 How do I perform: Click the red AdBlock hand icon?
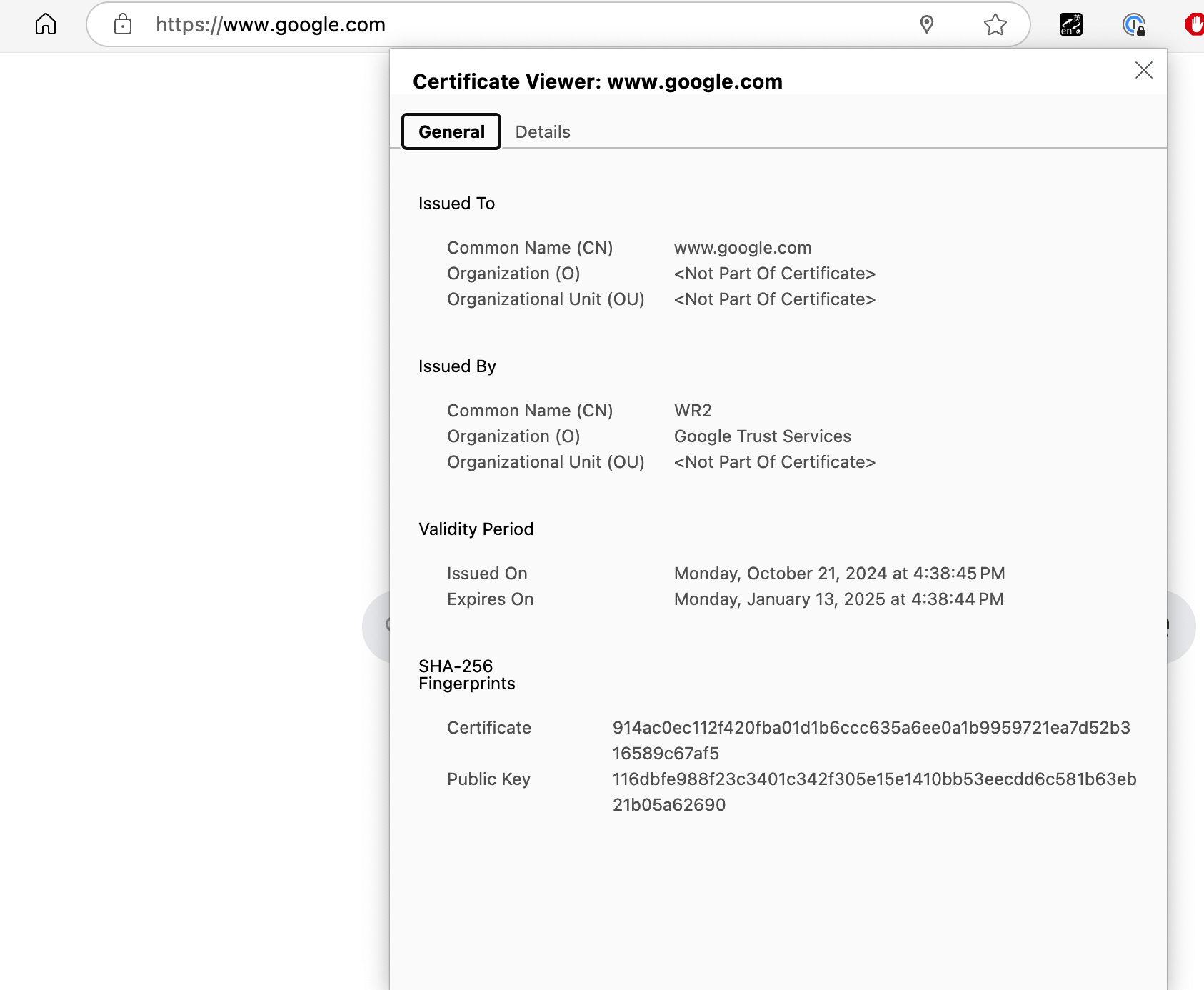pos(1195,25)
